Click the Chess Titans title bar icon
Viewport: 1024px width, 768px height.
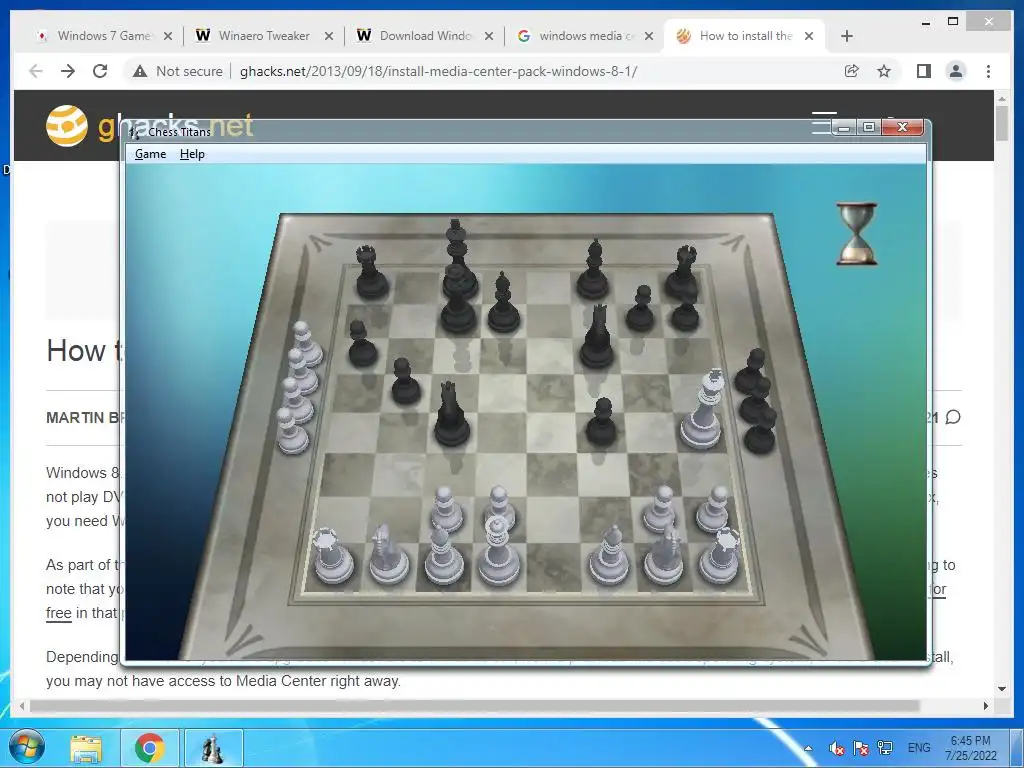pos(135,132)
